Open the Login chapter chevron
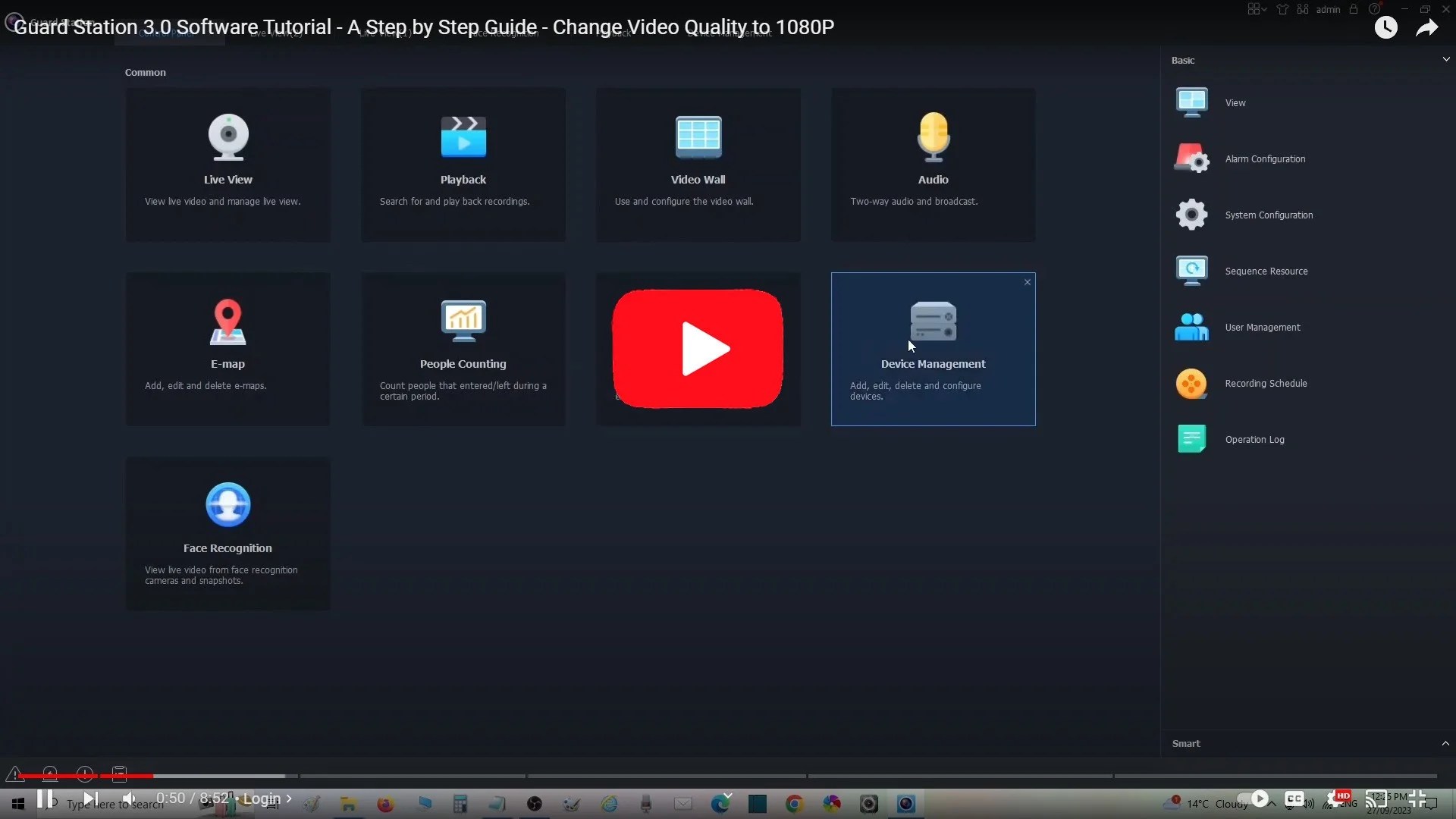 pos(289,799)
